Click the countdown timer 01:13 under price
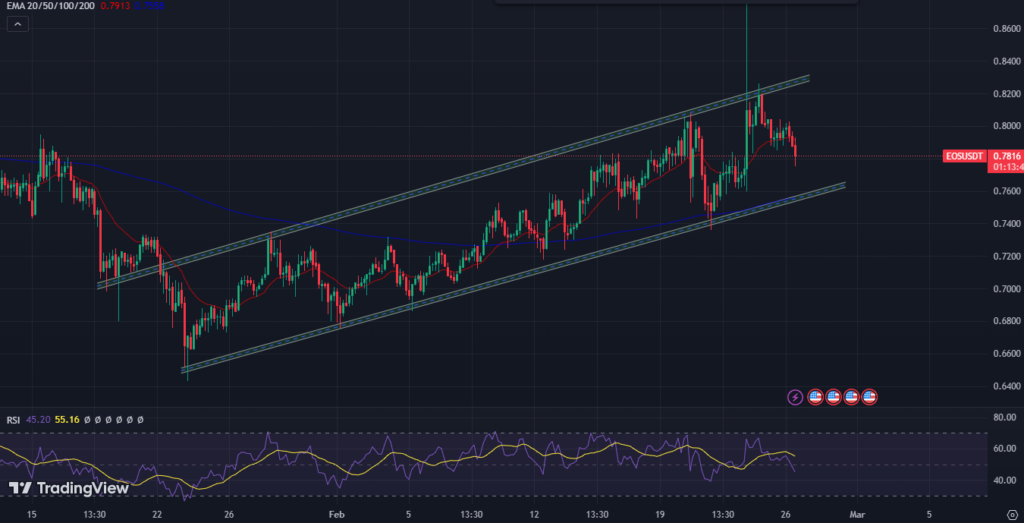This screenshot has height=523, width=1024. [x=1007, y=167]
